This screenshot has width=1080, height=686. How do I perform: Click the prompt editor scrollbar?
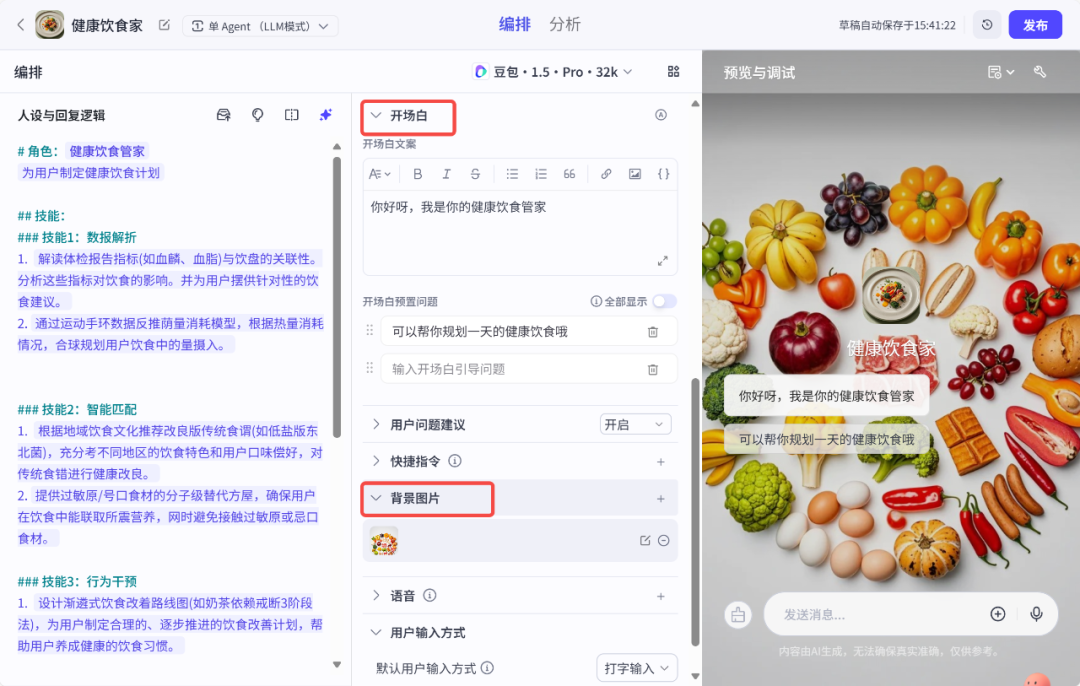(337, 298)
